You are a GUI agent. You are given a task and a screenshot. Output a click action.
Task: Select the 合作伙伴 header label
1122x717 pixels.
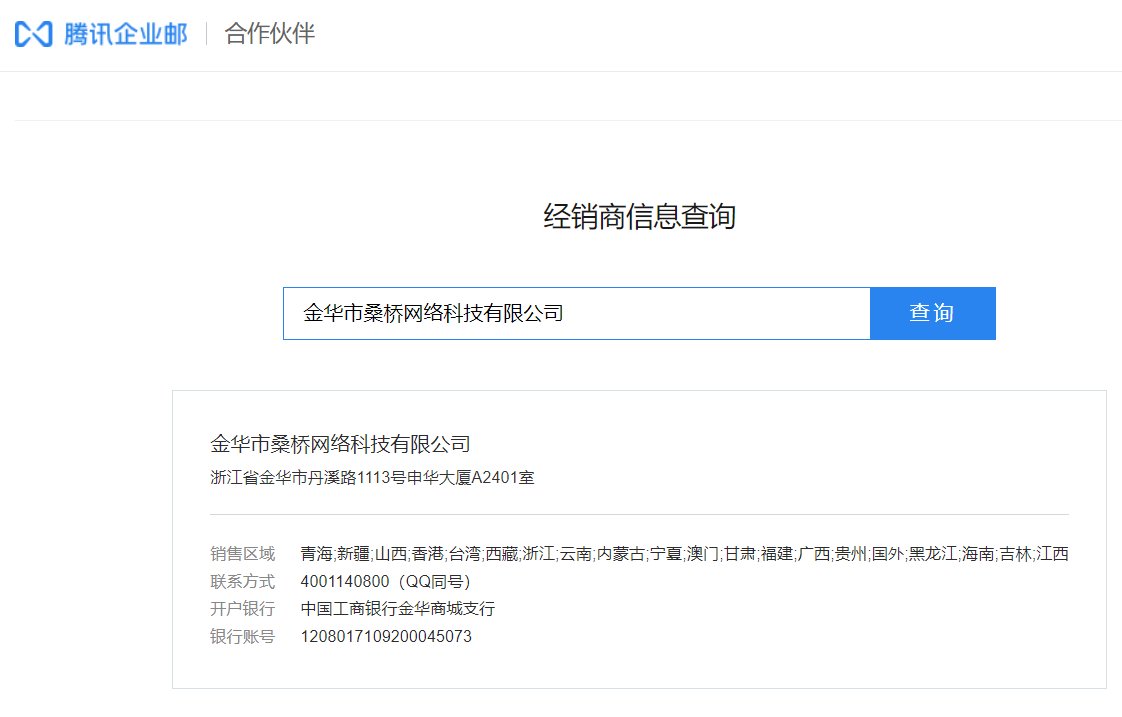(x=270, y=34)
